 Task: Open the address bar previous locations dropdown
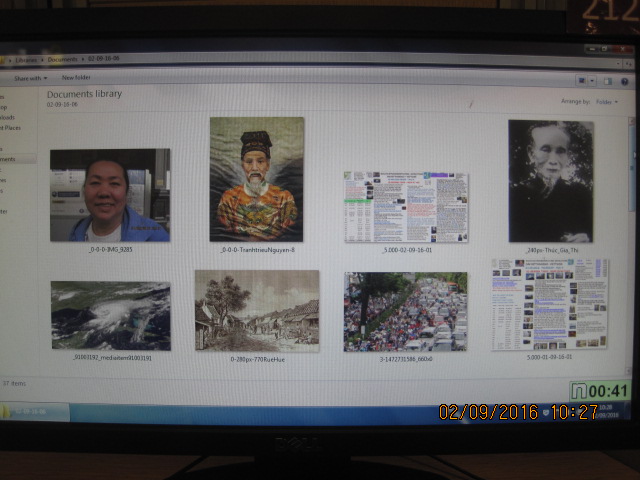pos(620,64)
